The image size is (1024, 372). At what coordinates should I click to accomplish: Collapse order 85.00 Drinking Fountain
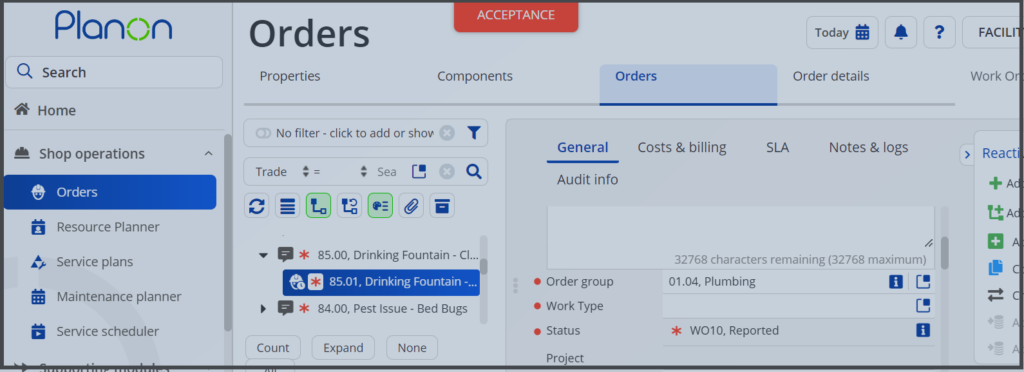coord(263,255)
